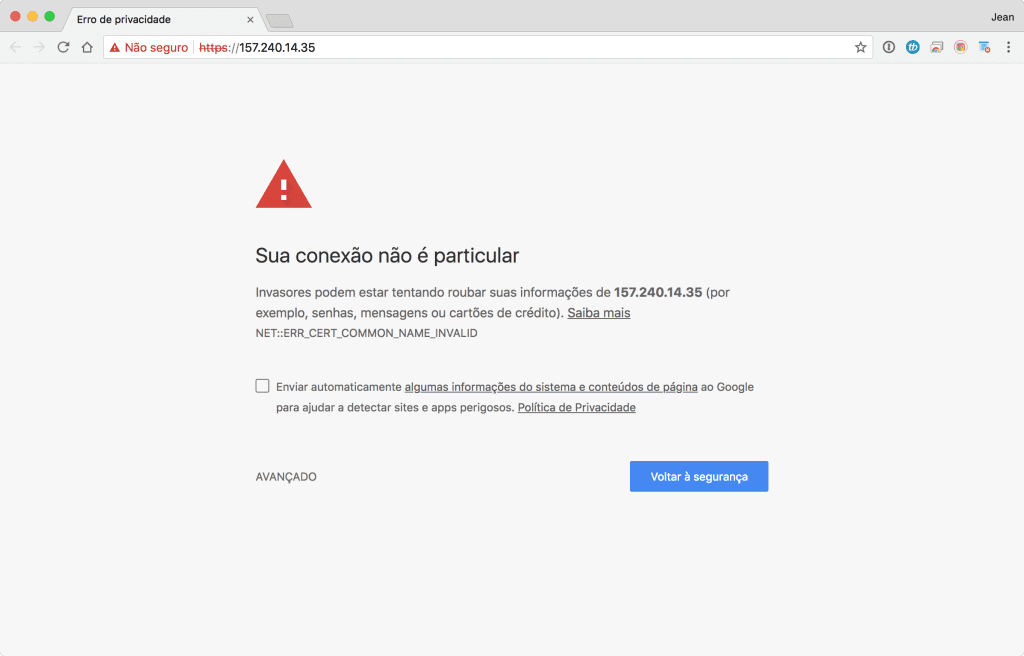Go to the home page icon
1024x656 pixels.
[x=88, y=47]
